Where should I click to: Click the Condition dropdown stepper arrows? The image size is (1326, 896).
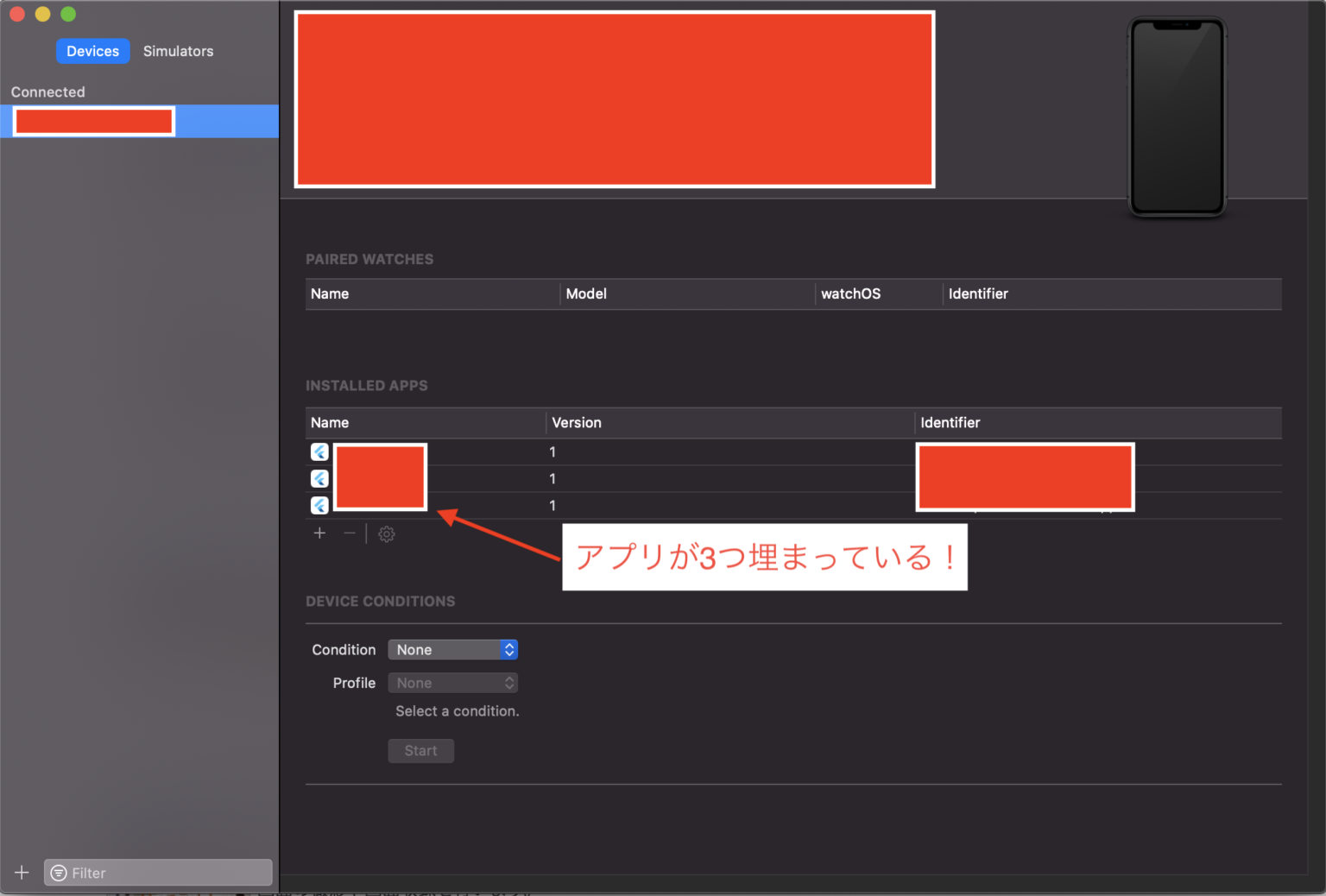508,649
